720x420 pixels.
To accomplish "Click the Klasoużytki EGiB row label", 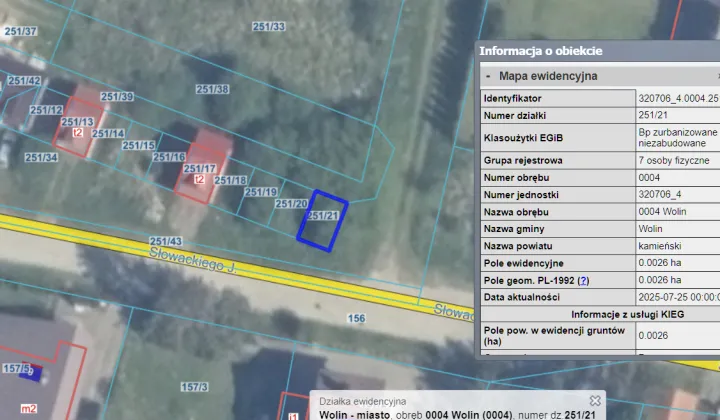I will [x=523, y=138].
